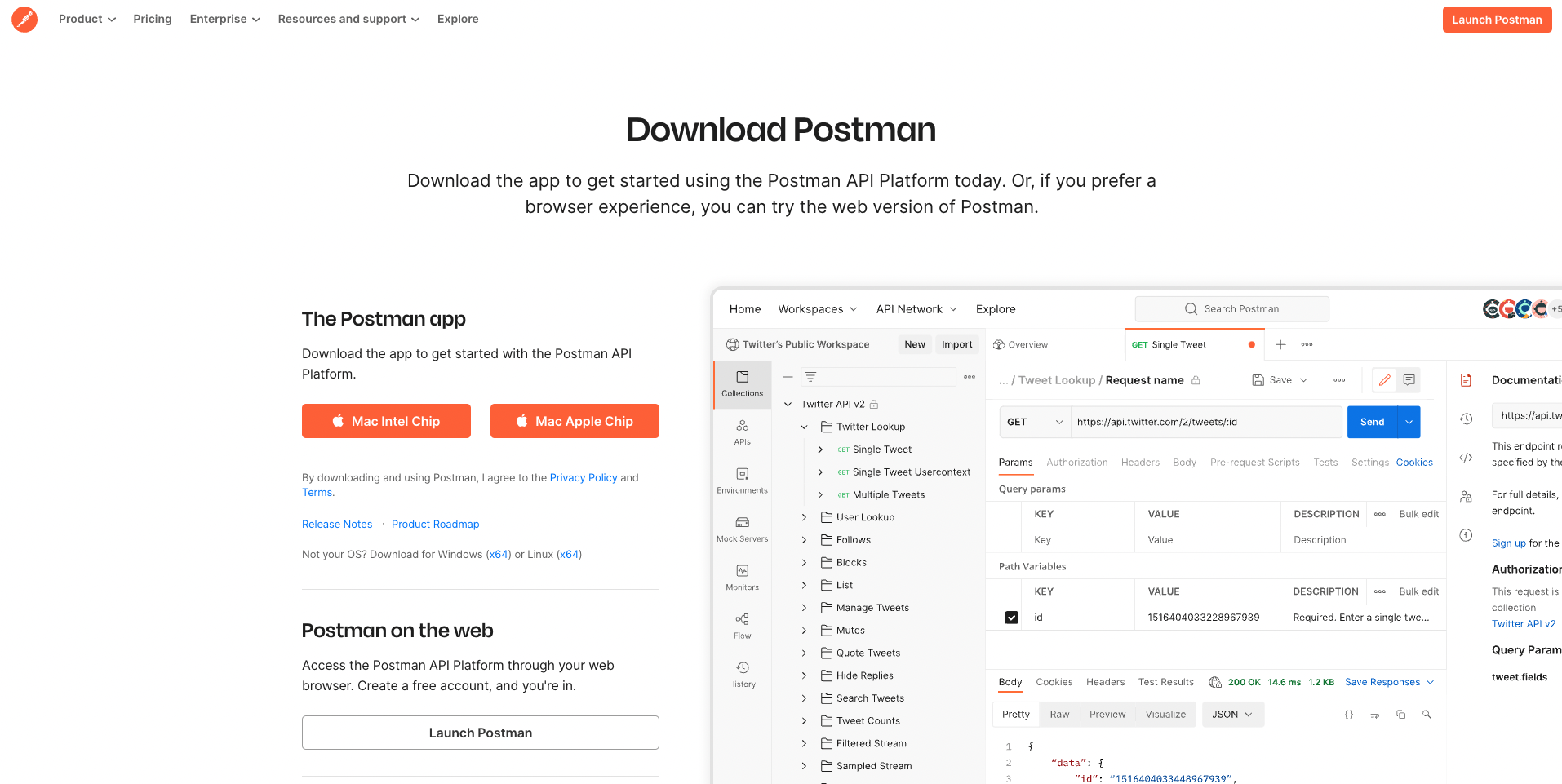The image size is (1562, 784).
Task: Collapse the Twitter Lookup folder
Action: click(804, 427)
